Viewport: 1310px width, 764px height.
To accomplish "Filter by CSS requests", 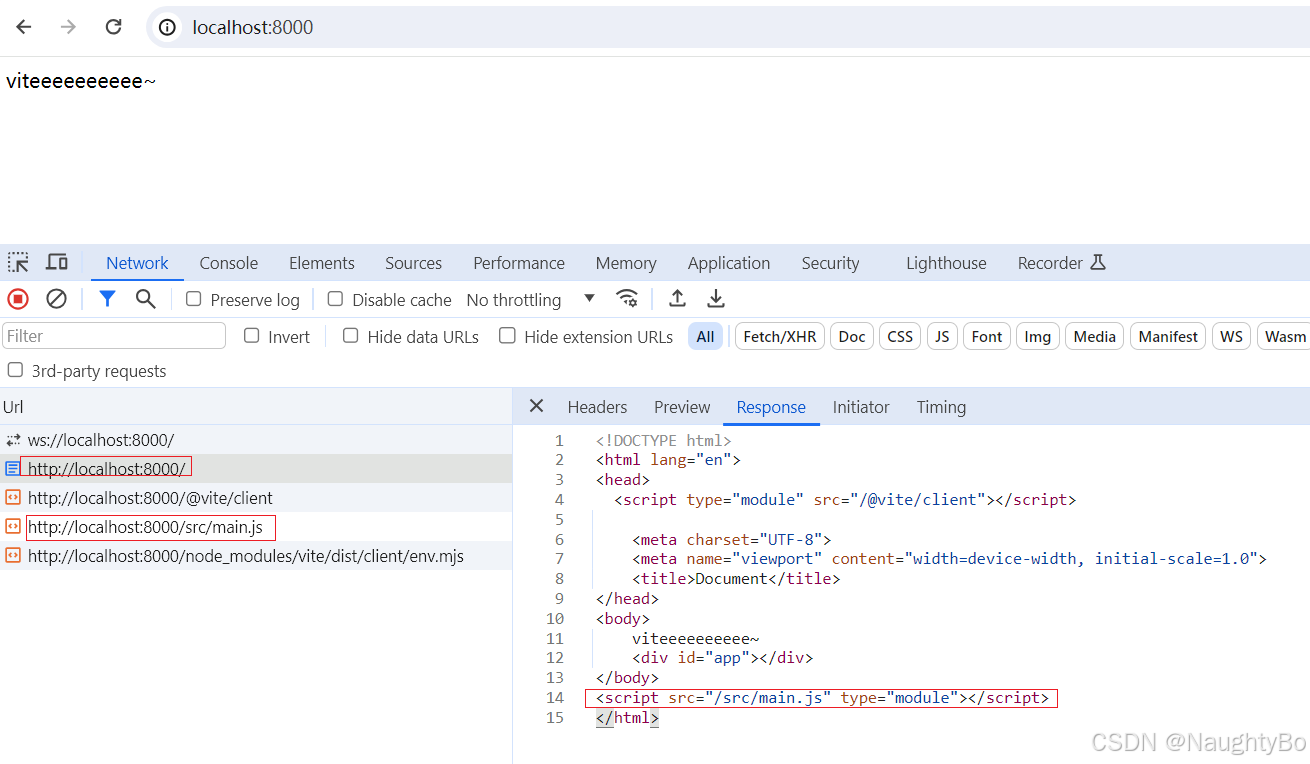I will [x=900, y=336].
